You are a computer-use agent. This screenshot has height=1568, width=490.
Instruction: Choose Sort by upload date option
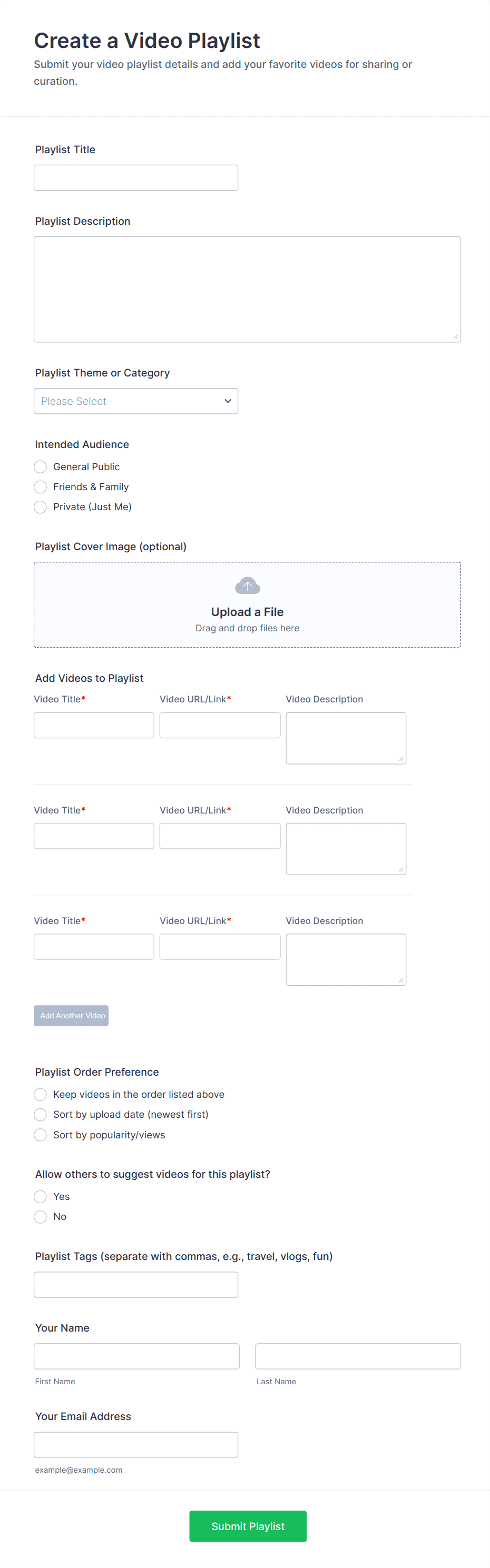(x=40, y=1115)
